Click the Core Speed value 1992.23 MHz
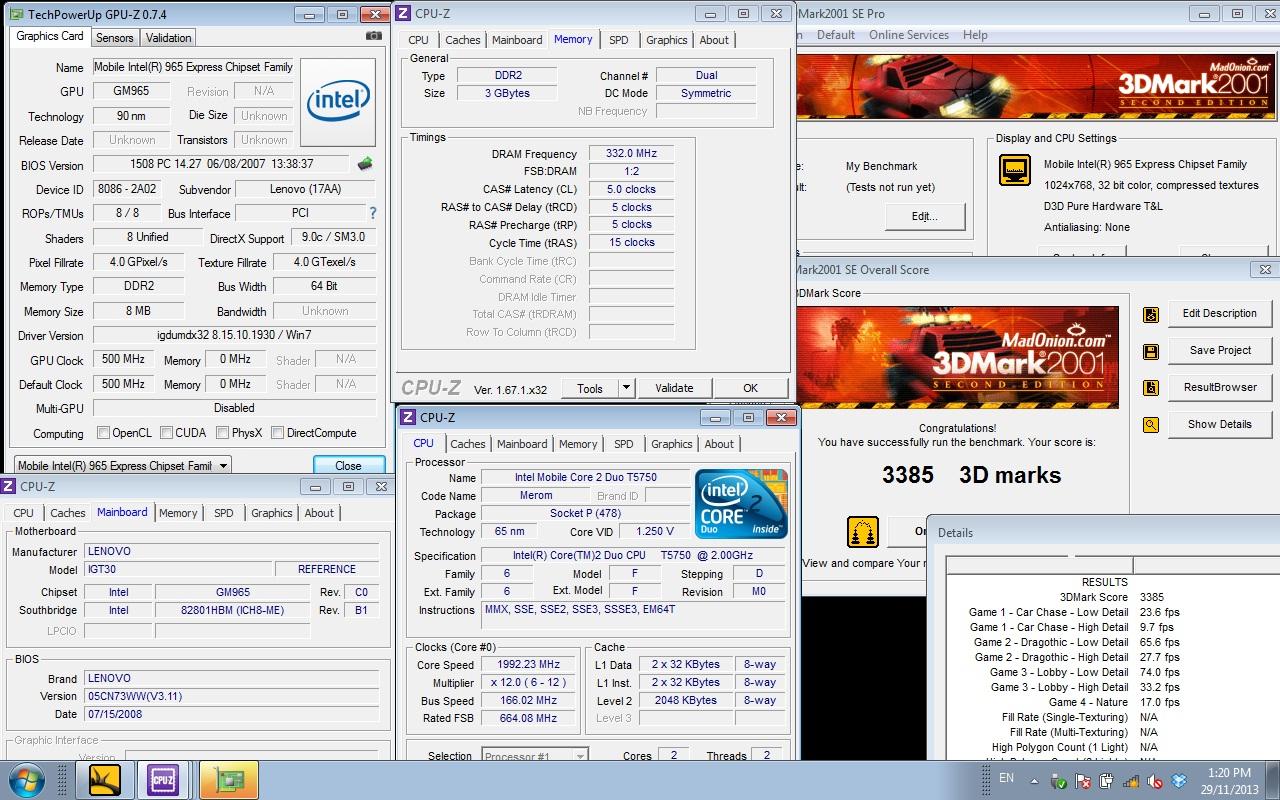 (528, 664)
